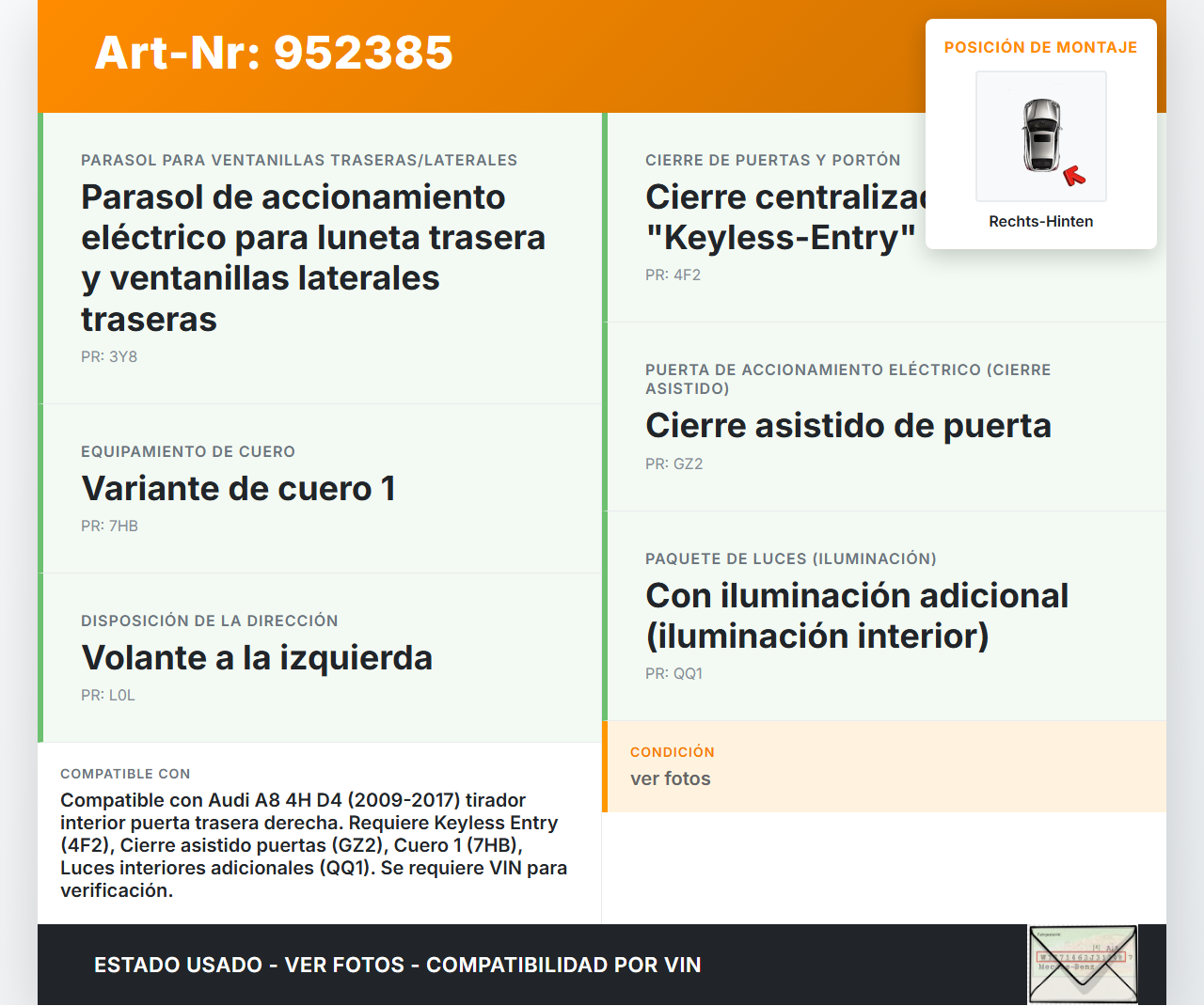Click PAQUETE DE LUCES (ILUMINACIÓN) label

click(x=791, y=558)
